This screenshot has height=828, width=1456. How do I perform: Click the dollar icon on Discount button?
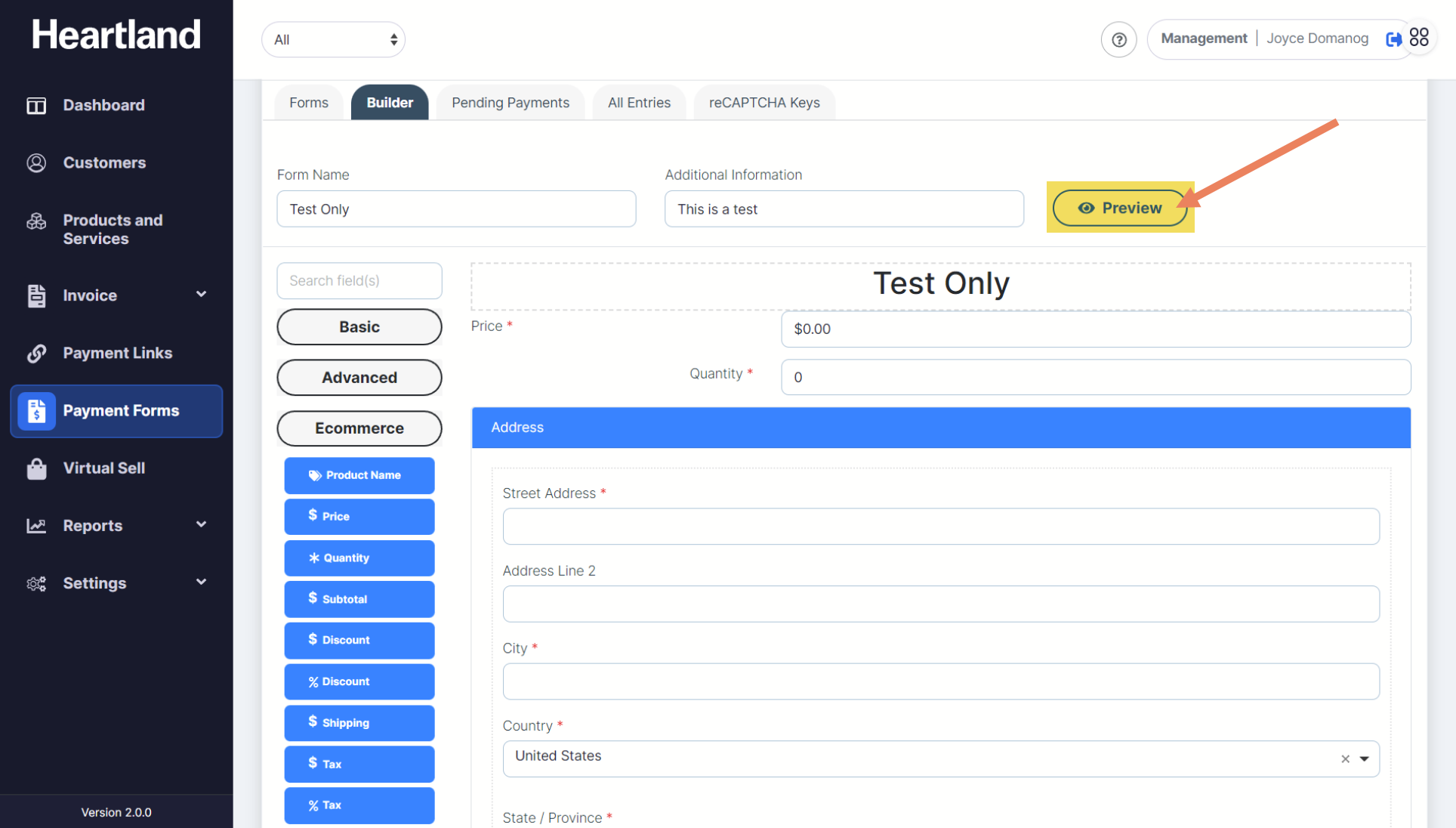click(x=313, y=639)
